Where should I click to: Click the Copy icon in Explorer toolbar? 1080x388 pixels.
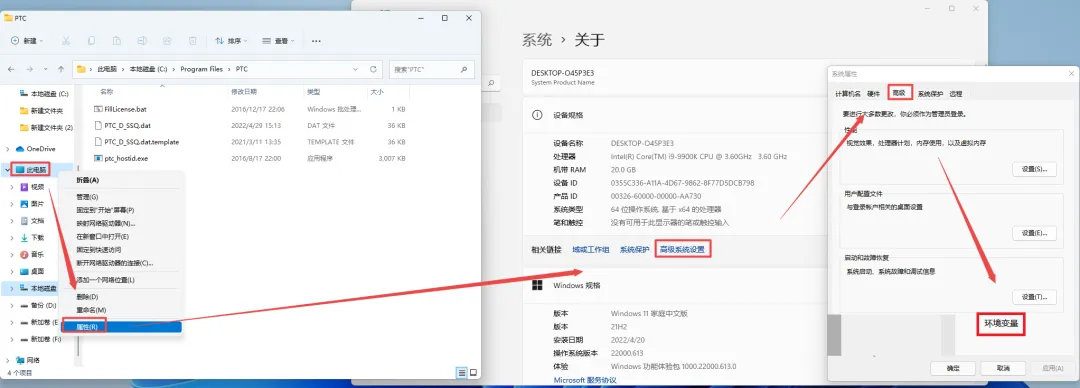coord(92,41)
